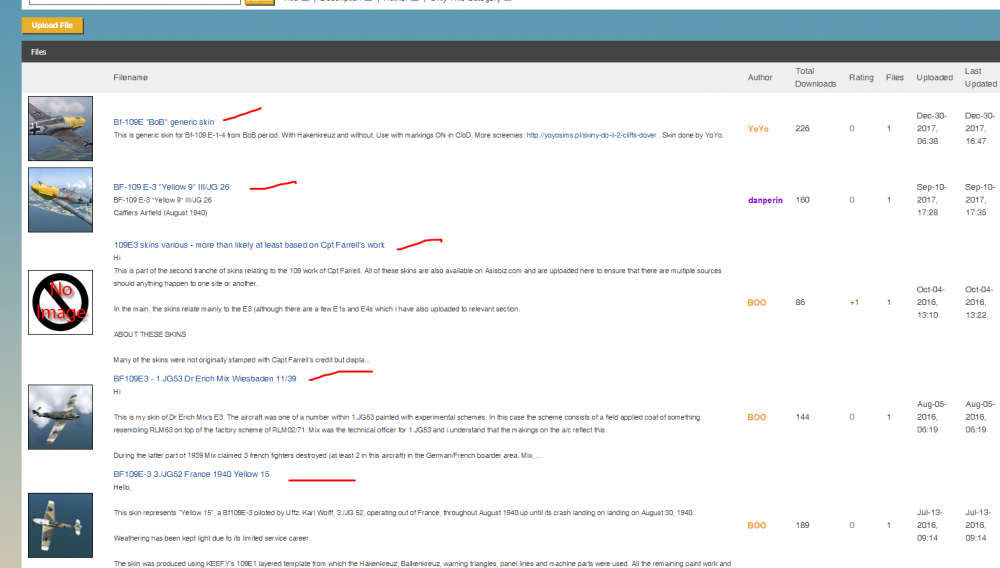Sort by the Filename column header

point(130,77)
